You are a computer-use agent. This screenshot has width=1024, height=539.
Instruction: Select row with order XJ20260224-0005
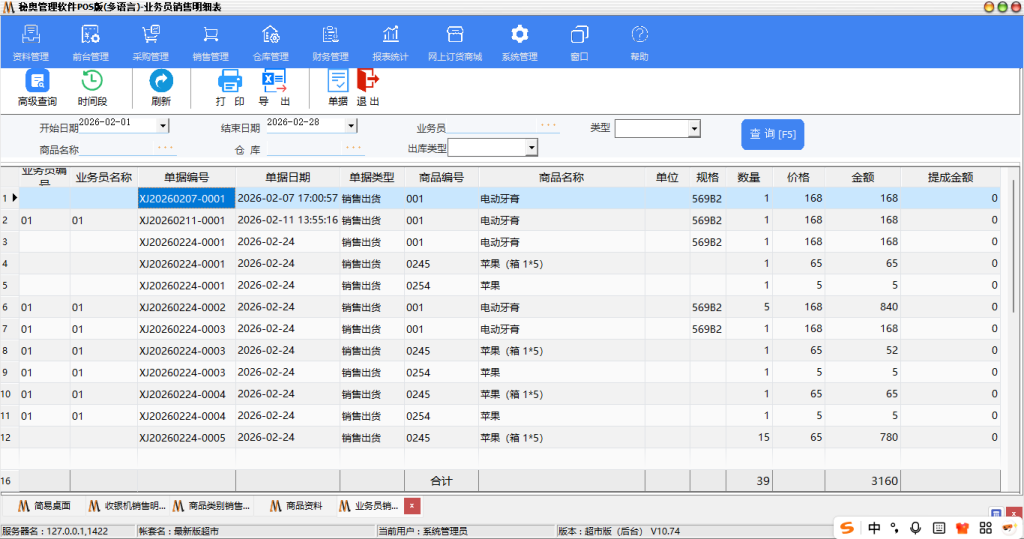click(181, 438)
